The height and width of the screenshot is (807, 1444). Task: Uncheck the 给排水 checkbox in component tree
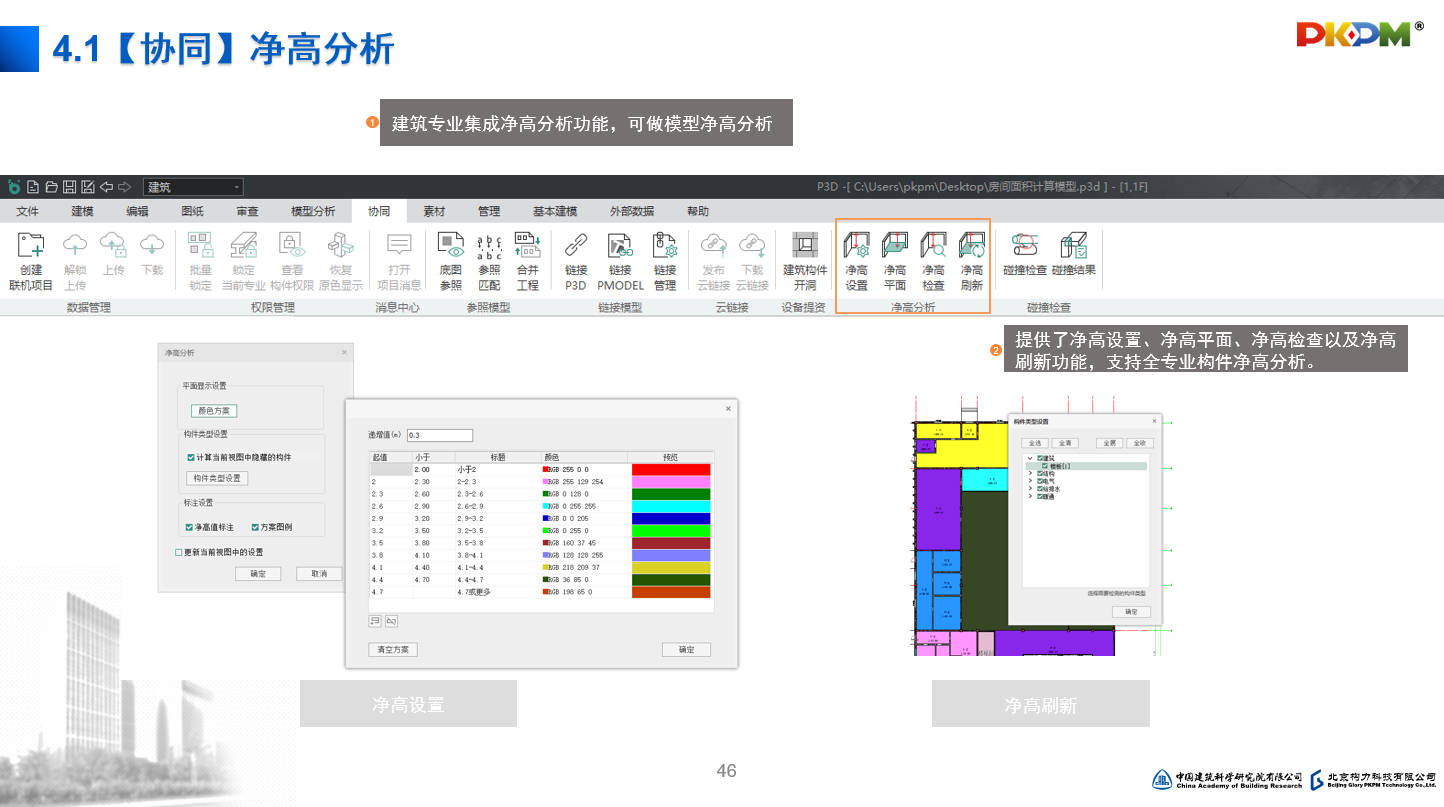[x=1041, y=489]
